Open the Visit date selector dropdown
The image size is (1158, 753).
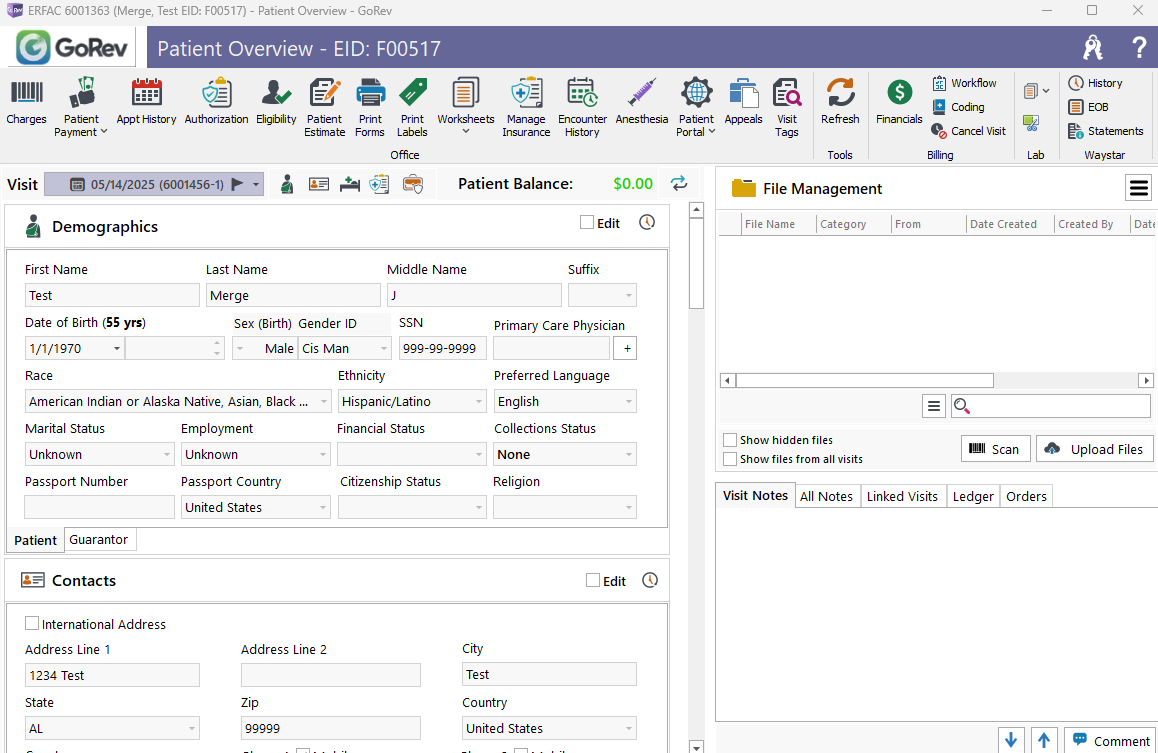[256, 185]
